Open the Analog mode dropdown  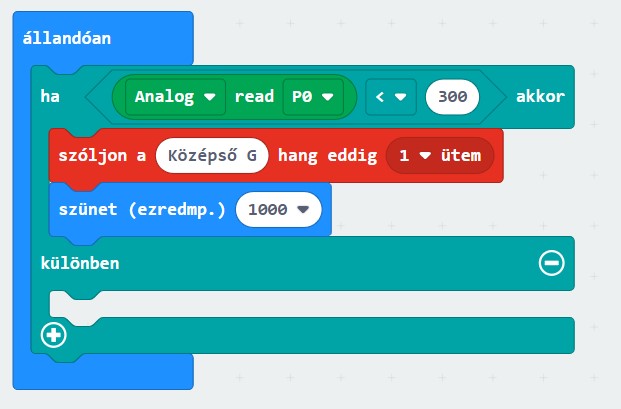pos(175,97)
